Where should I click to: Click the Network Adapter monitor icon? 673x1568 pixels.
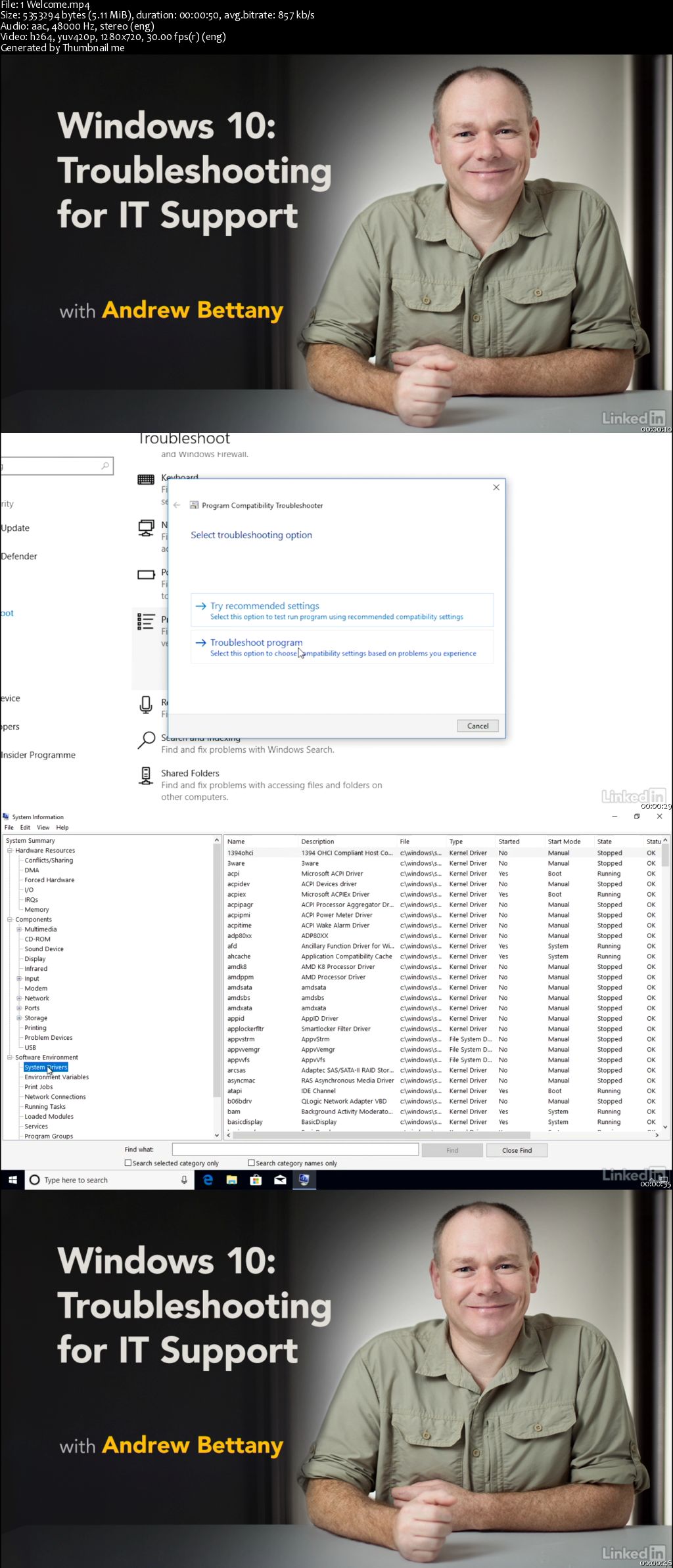click(x=146, y=527)
